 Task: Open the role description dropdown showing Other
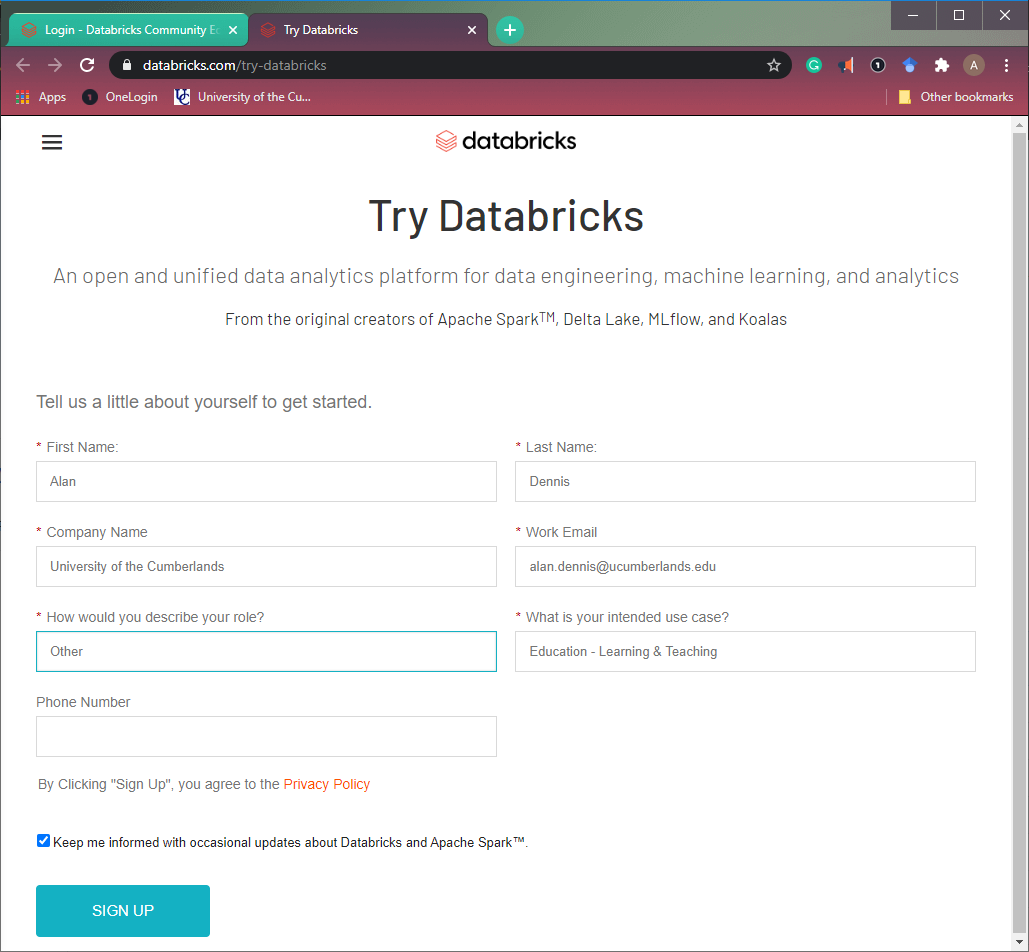(266, 651)
